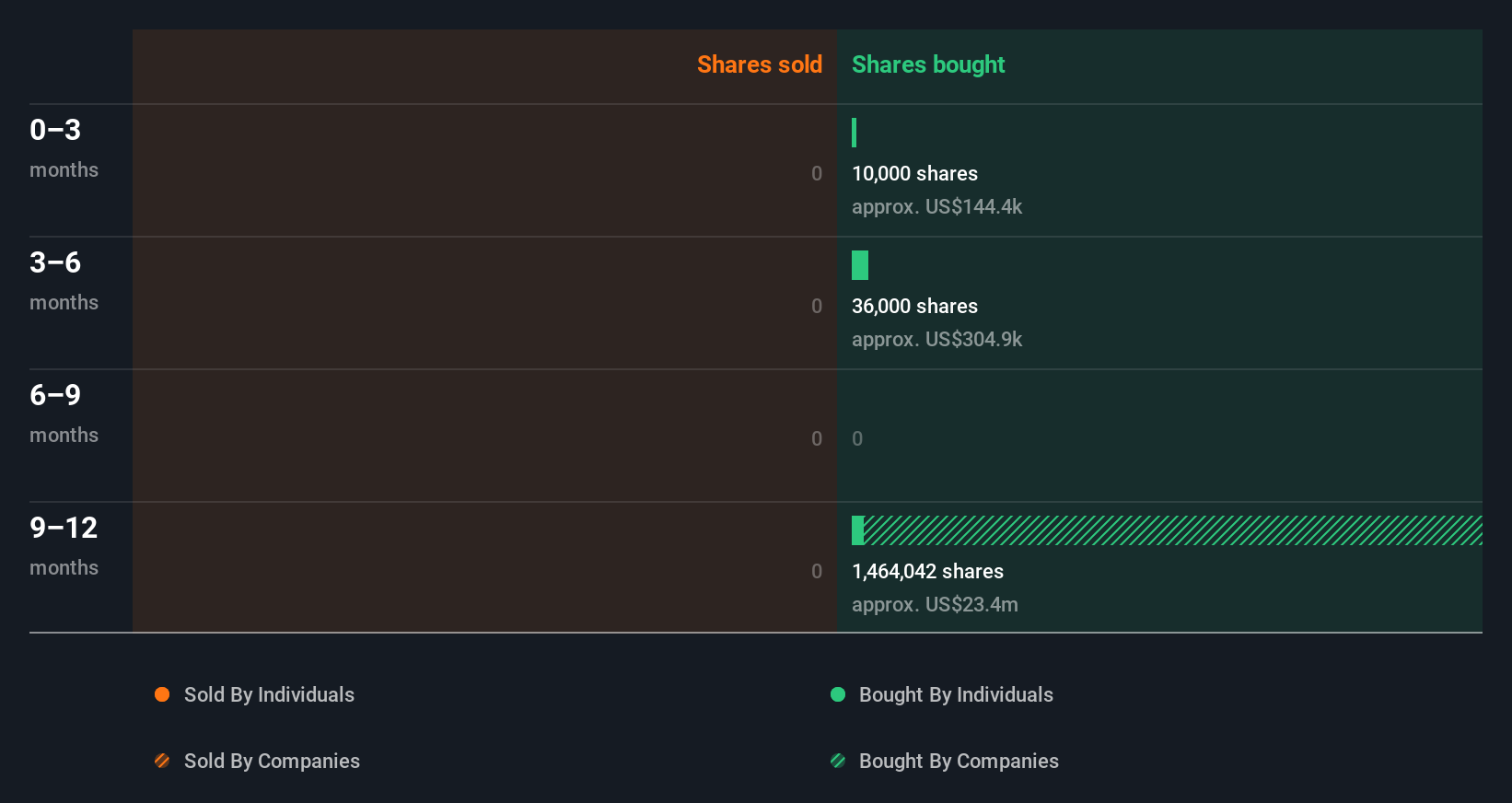
Task: Click the 6–9 months row label
Action: point(64,413)
